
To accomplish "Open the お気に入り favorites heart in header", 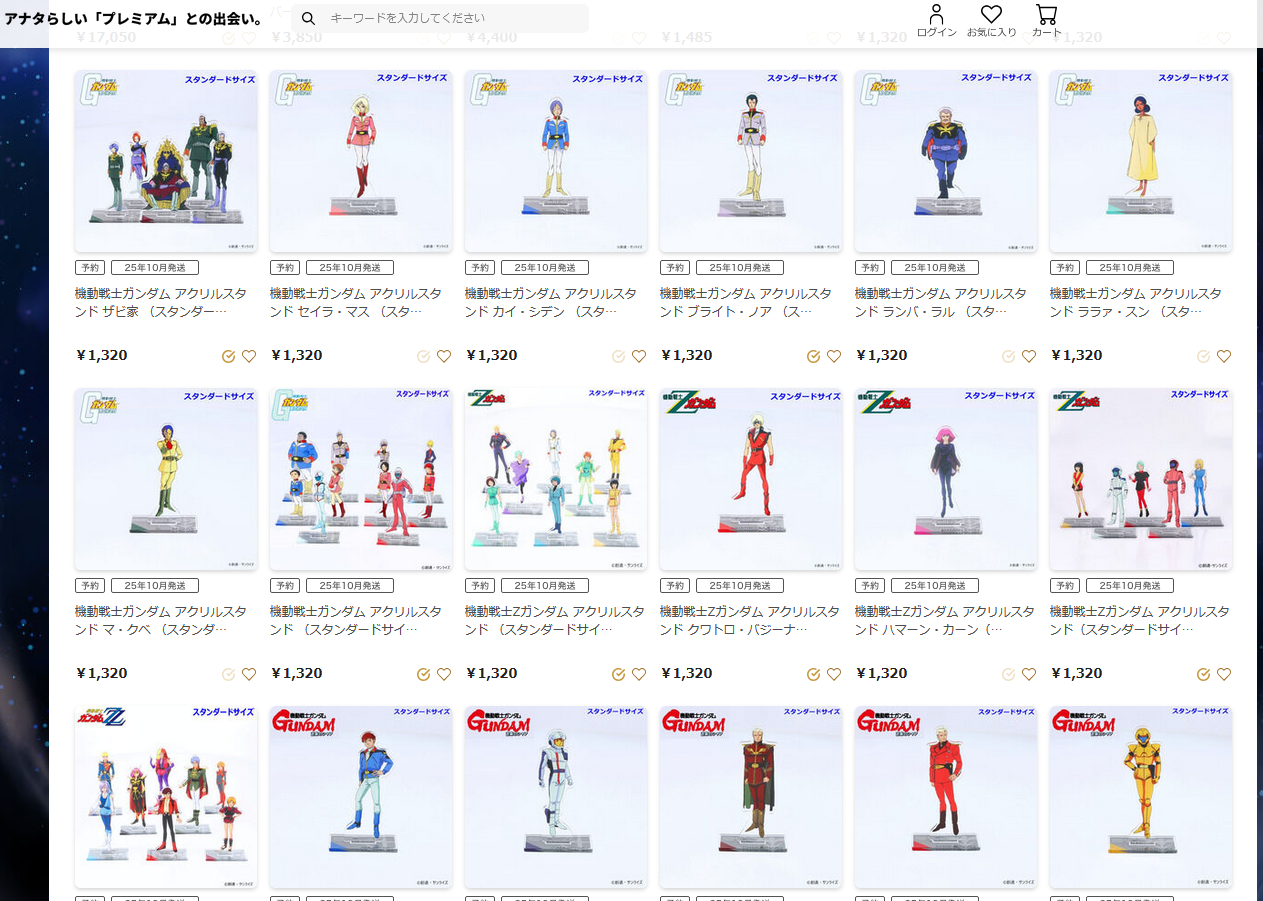I will coord(991,20).
